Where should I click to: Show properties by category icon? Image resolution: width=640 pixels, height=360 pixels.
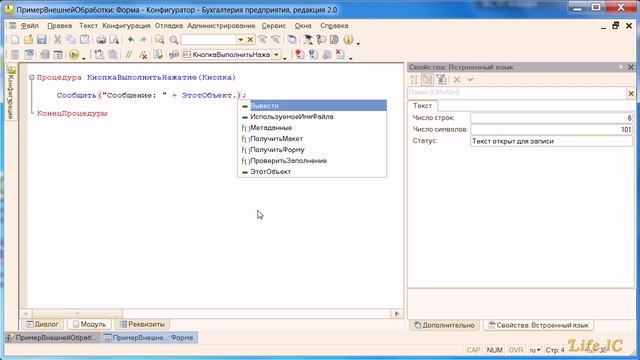427,80
